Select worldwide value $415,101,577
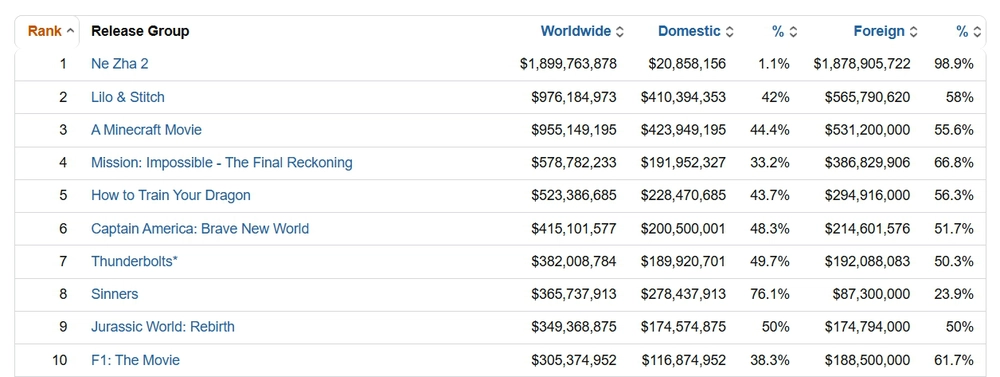1000x377 pixels. click(574, 228)
